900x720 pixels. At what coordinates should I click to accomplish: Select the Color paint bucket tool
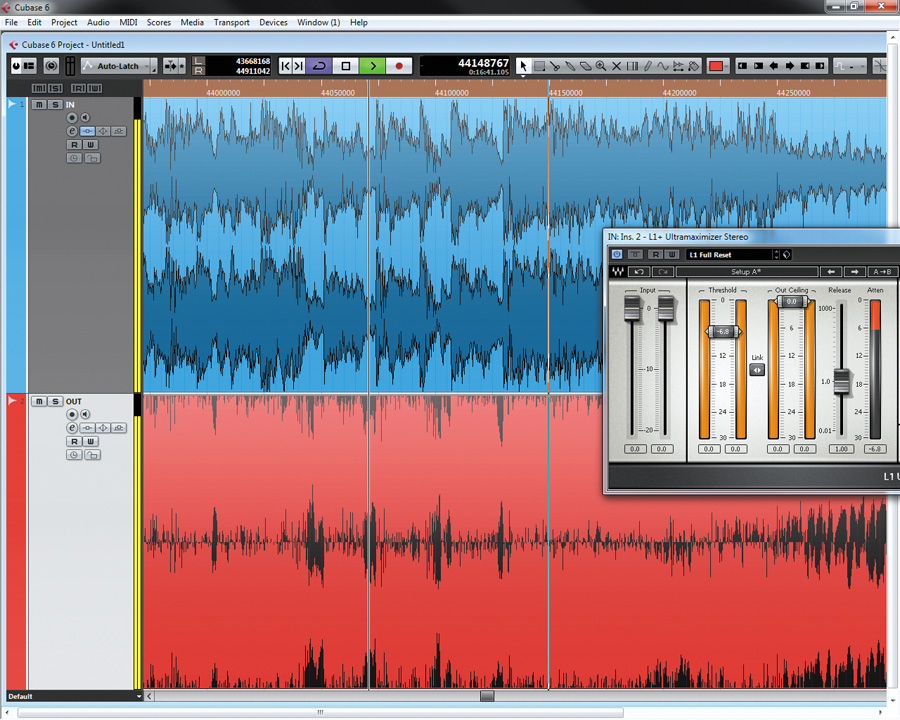(694, 66)
